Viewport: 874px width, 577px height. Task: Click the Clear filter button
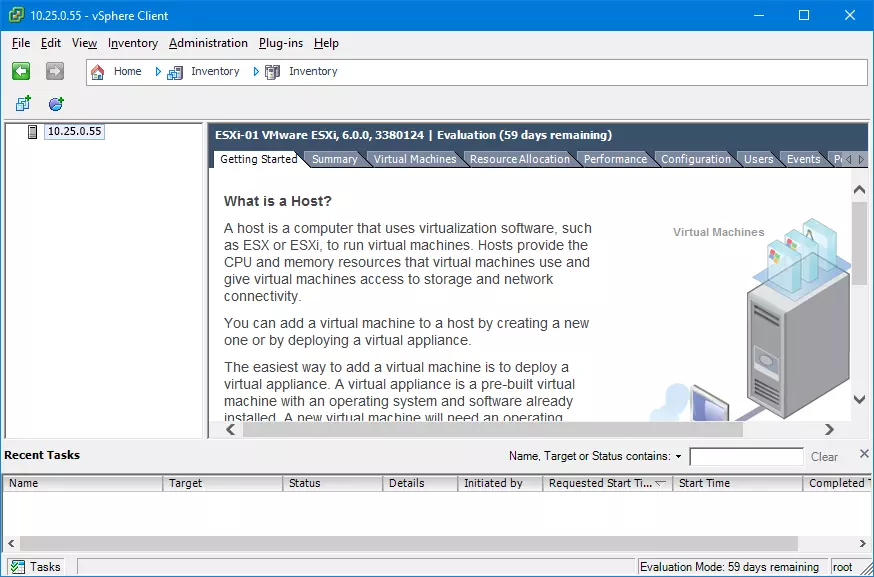[x=824, y=457]
